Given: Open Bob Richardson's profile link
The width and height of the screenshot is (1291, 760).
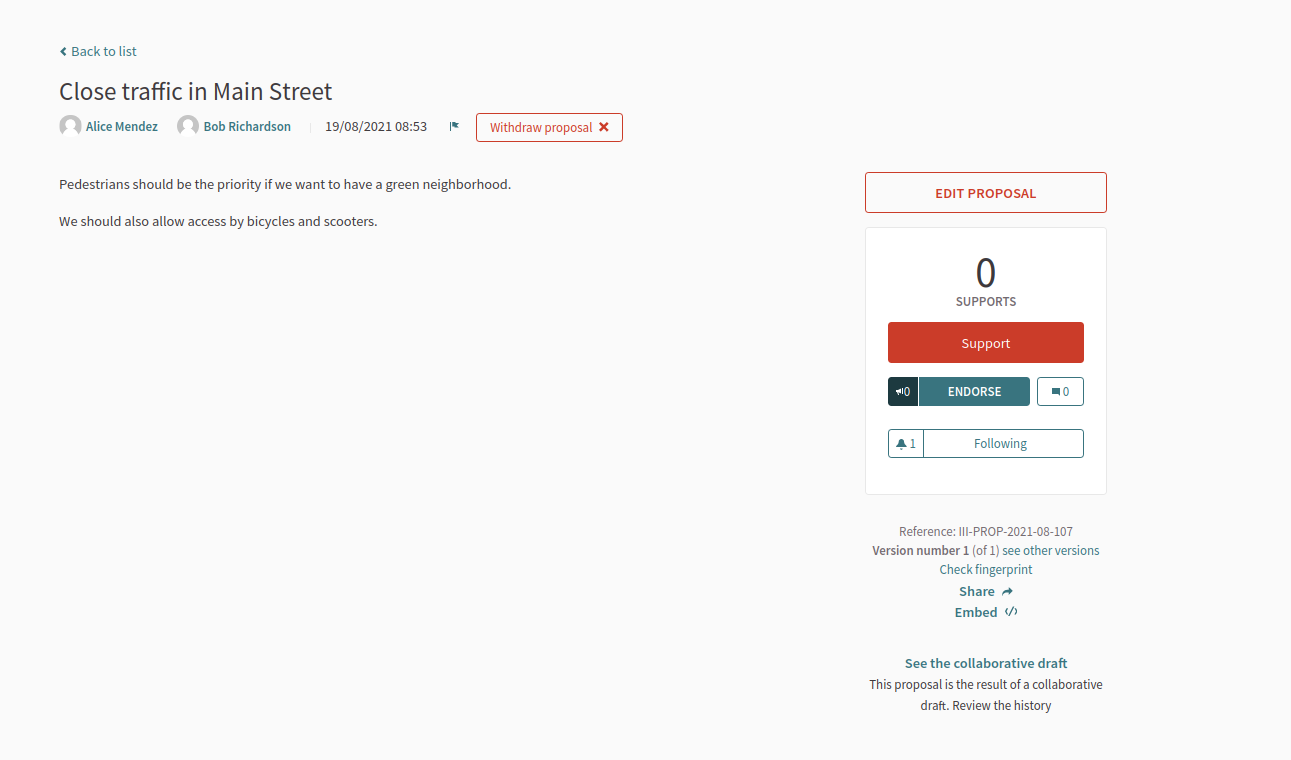Looking at the screenshot, I should pos(247,127).
